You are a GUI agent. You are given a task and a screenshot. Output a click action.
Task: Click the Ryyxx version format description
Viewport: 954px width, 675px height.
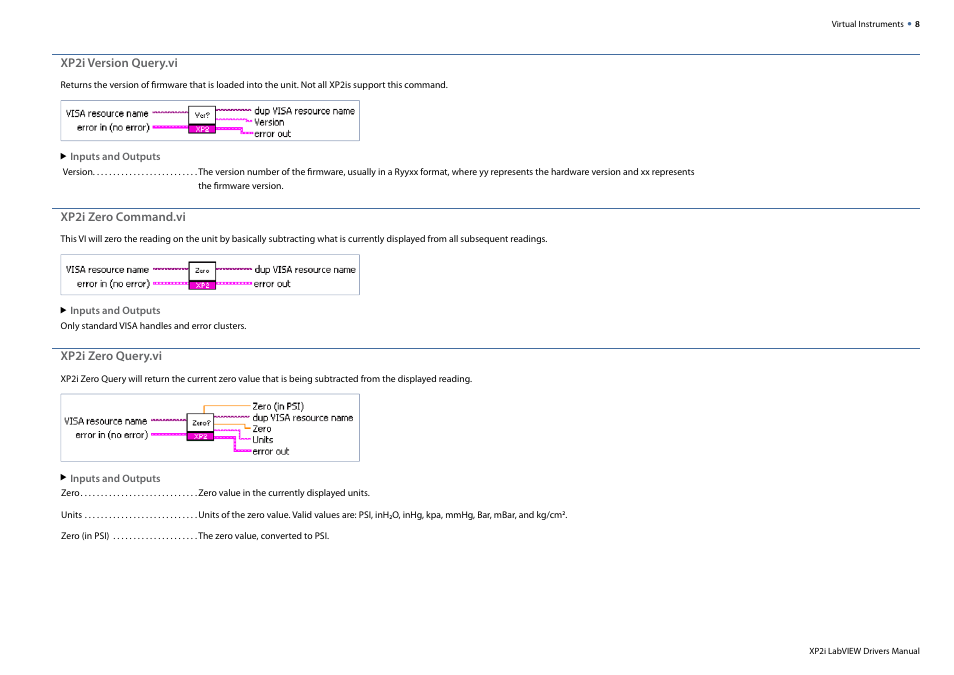click(x=446, y=179)
